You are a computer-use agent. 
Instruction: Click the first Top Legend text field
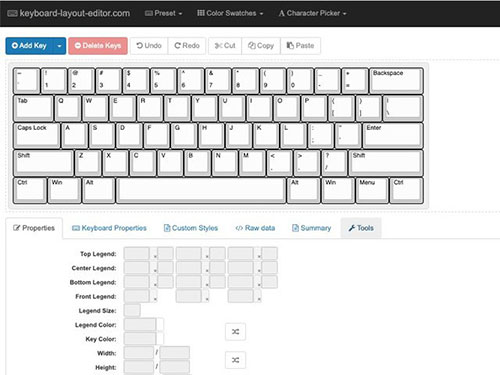pos(137,254)
